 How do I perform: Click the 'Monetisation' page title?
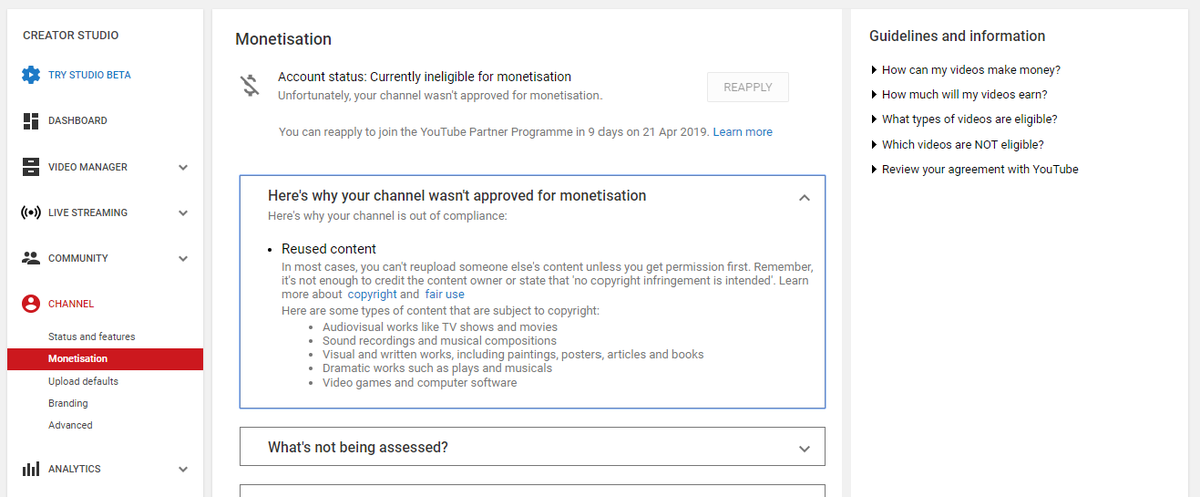tap(283, 39)
